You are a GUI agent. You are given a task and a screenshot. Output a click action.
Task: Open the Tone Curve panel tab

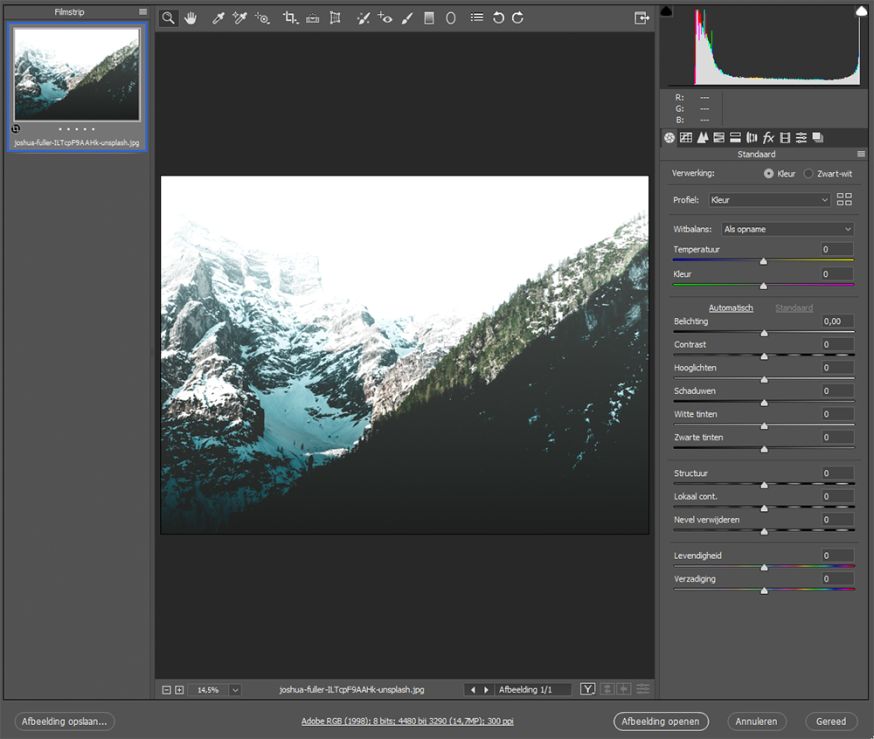[686, 138]
